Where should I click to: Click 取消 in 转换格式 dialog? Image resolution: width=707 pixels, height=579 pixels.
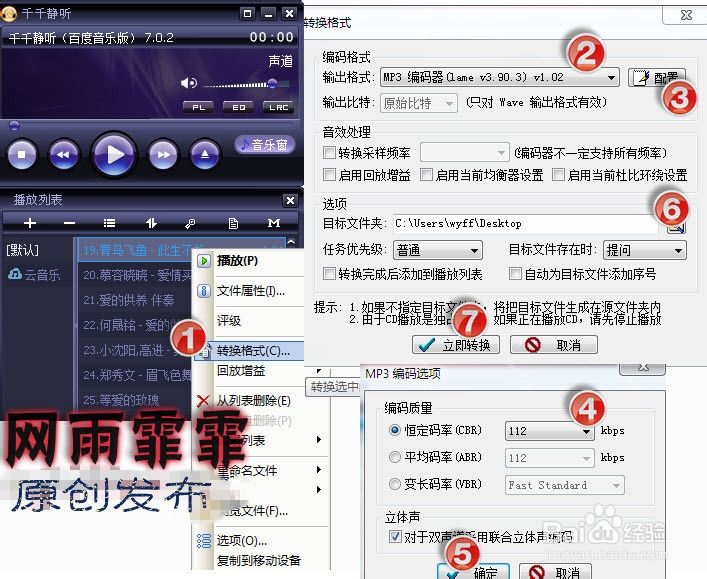pos(554,345)
